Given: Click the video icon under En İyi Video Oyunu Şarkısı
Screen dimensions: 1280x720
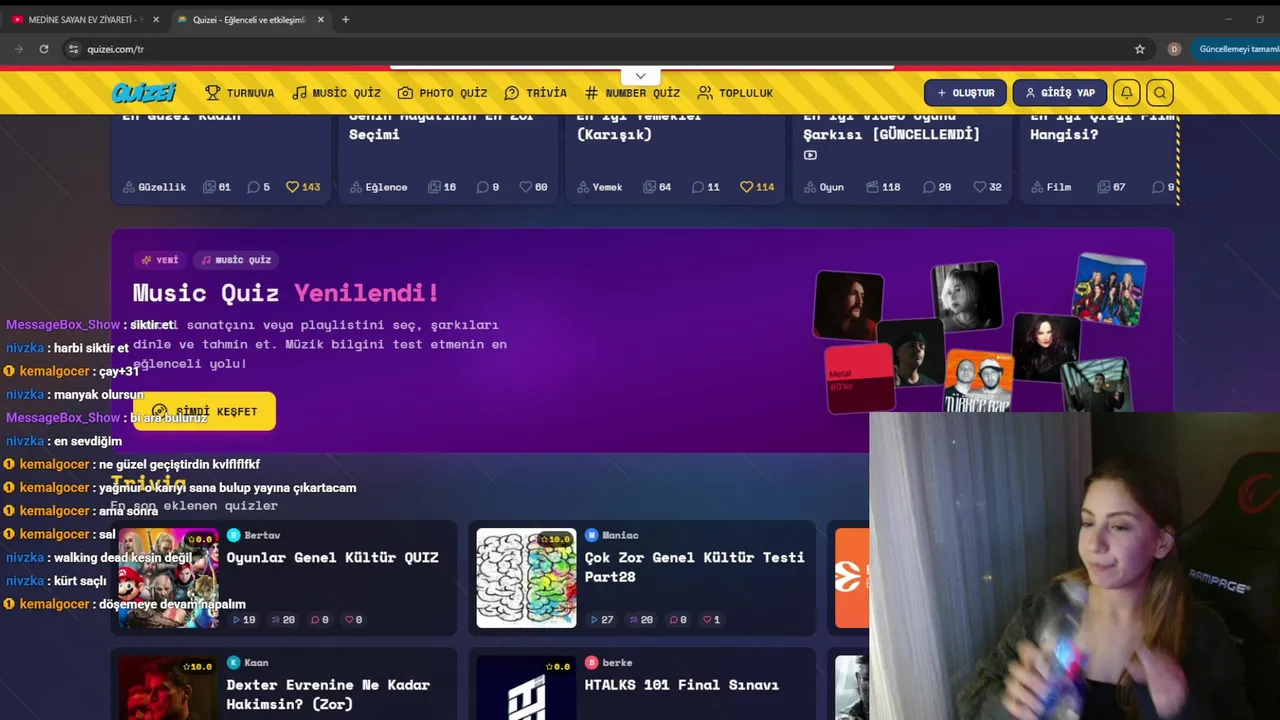Looking at the screenshot, I should point(810,155).
